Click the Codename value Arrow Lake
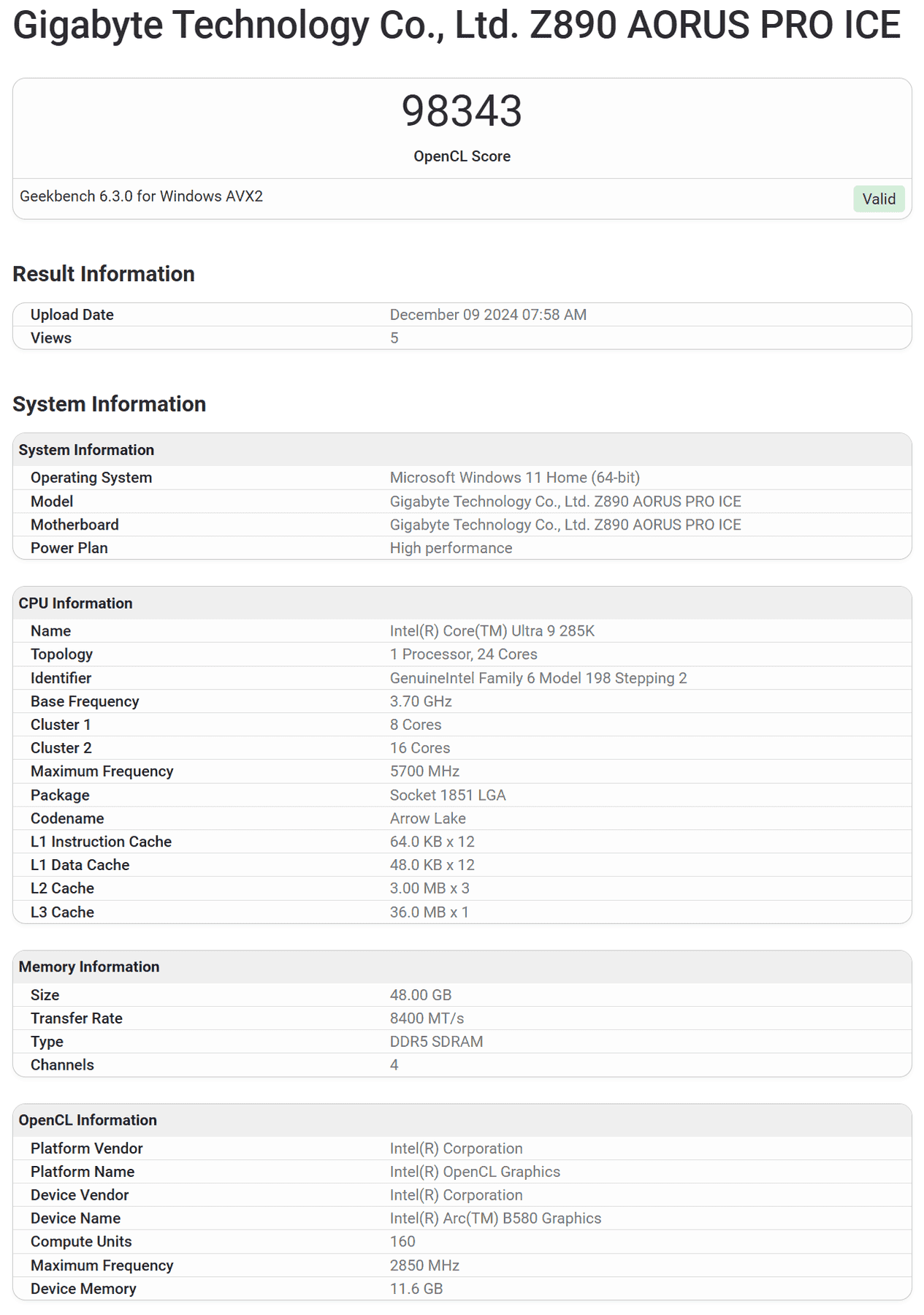 pos(427,818)
